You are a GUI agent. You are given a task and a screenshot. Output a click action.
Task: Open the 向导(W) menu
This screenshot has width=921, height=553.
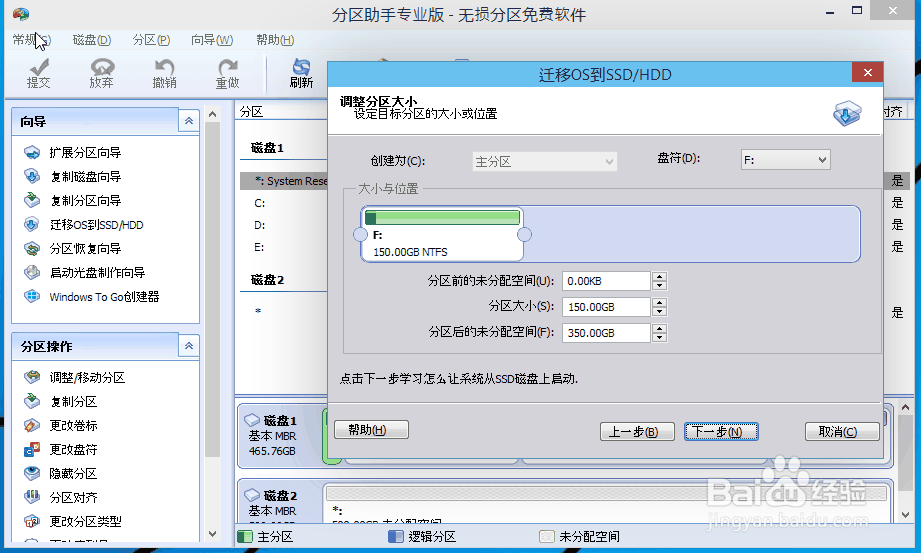click(212, 40)
